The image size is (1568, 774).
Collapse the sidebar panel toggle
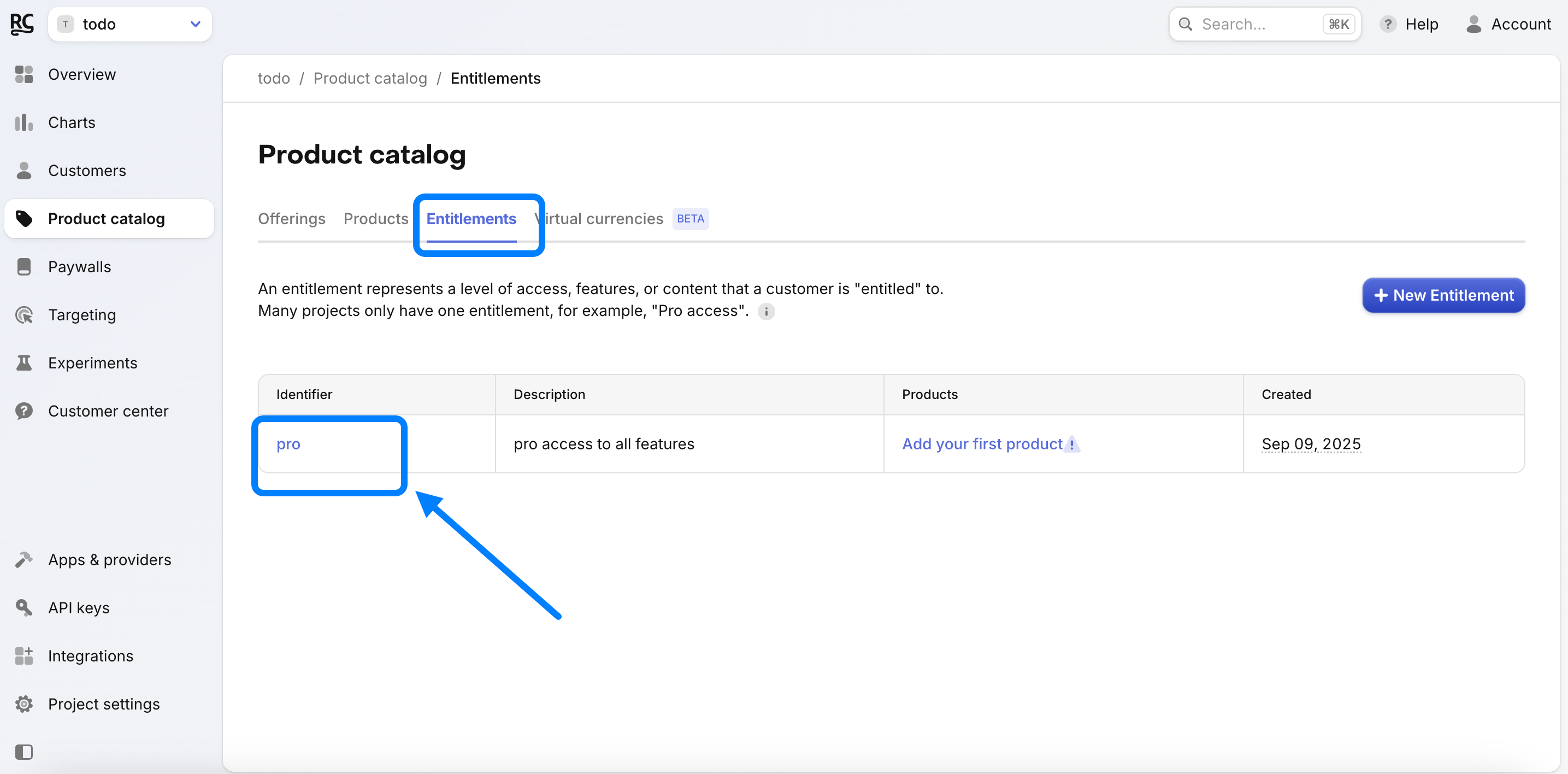(23, 752)
